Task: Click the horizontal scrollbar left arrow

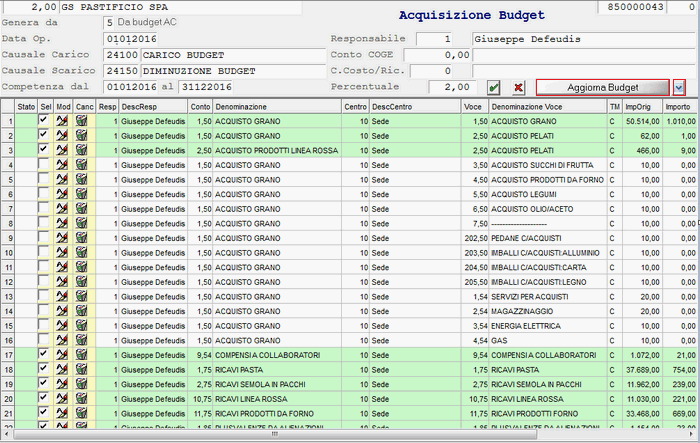Action: (6, 434)
